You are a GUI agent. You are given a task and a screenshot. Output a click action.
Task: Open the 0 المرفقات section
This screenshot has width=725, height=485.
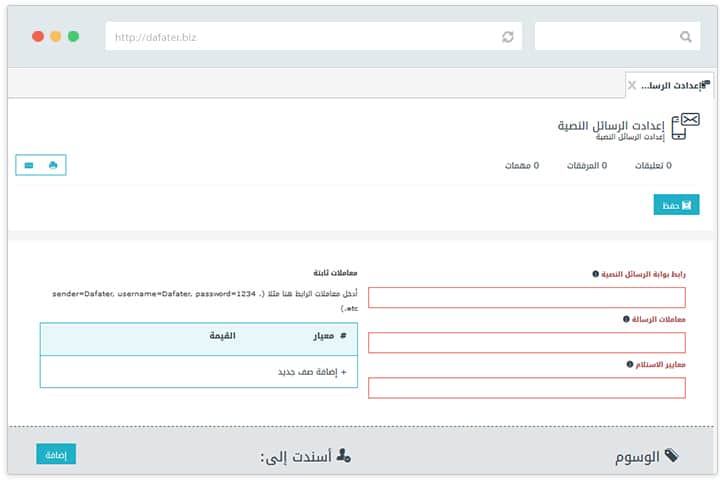pyautogui.click(x=587, y=166)
